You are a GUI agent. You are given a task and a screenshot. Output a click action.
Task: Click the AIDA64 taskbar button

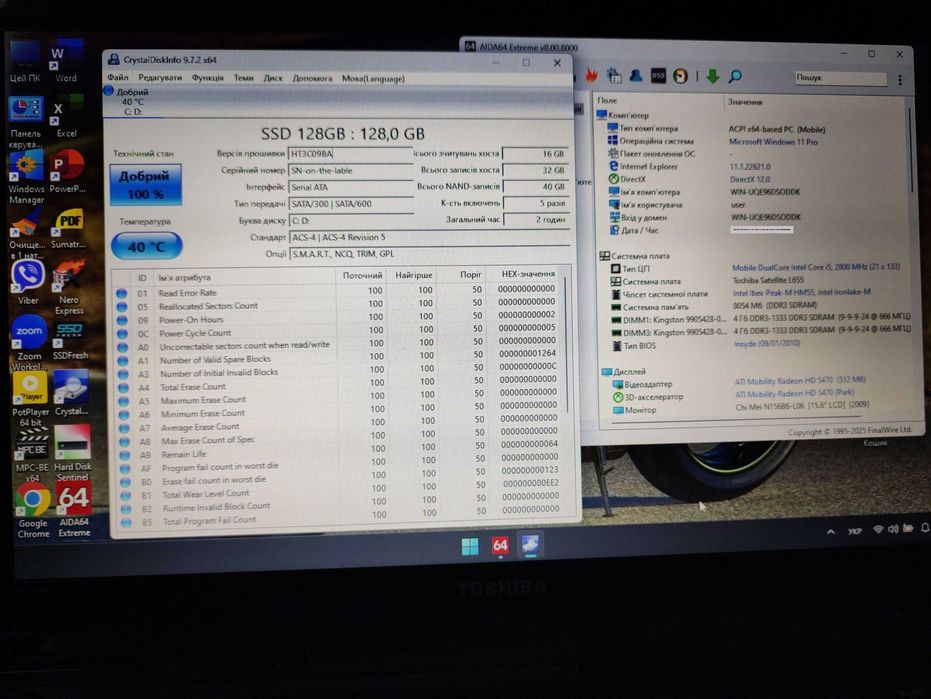pos(500,545)
